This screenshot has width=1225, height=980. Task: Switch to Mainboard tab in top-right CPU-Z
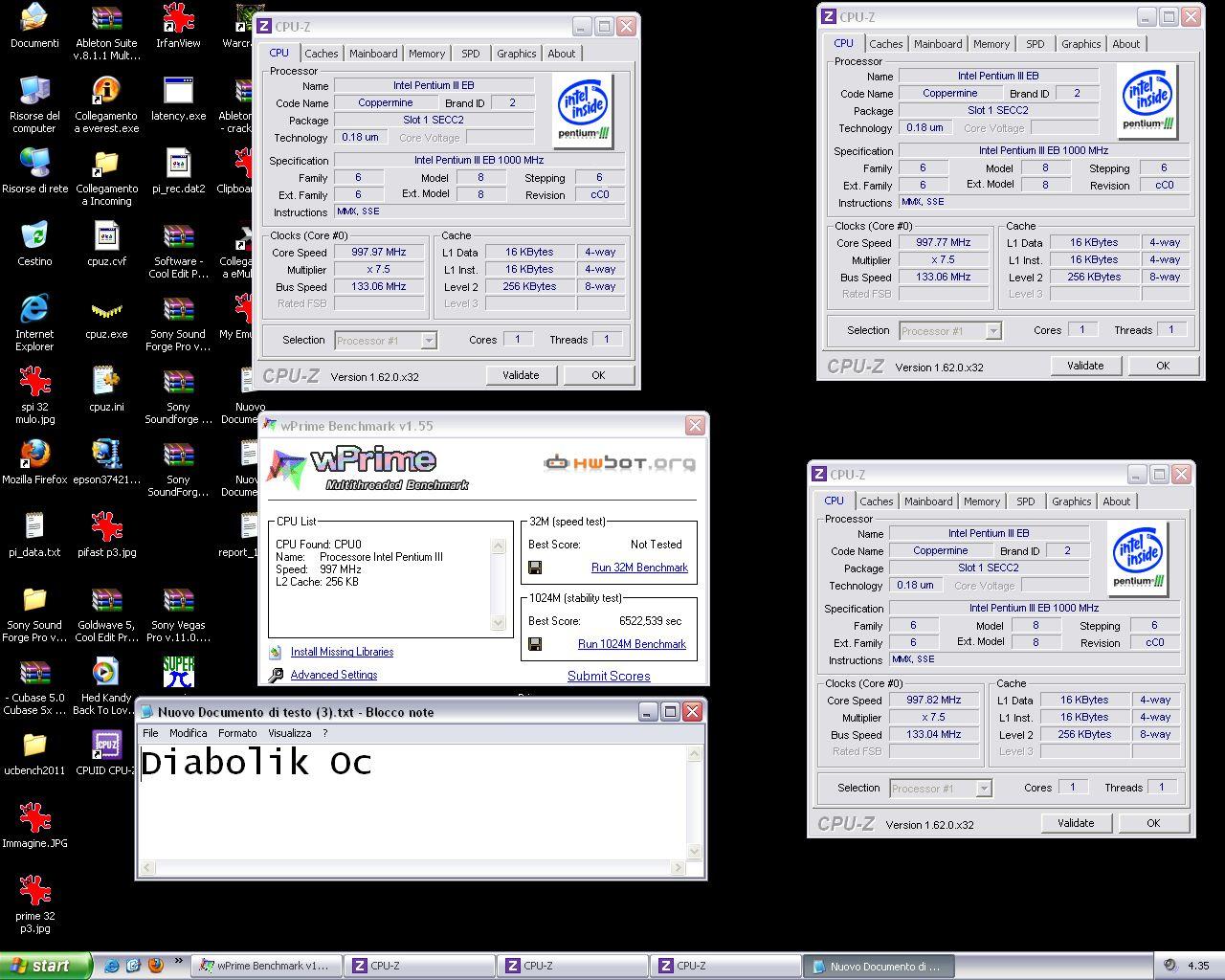coord(938,44)
